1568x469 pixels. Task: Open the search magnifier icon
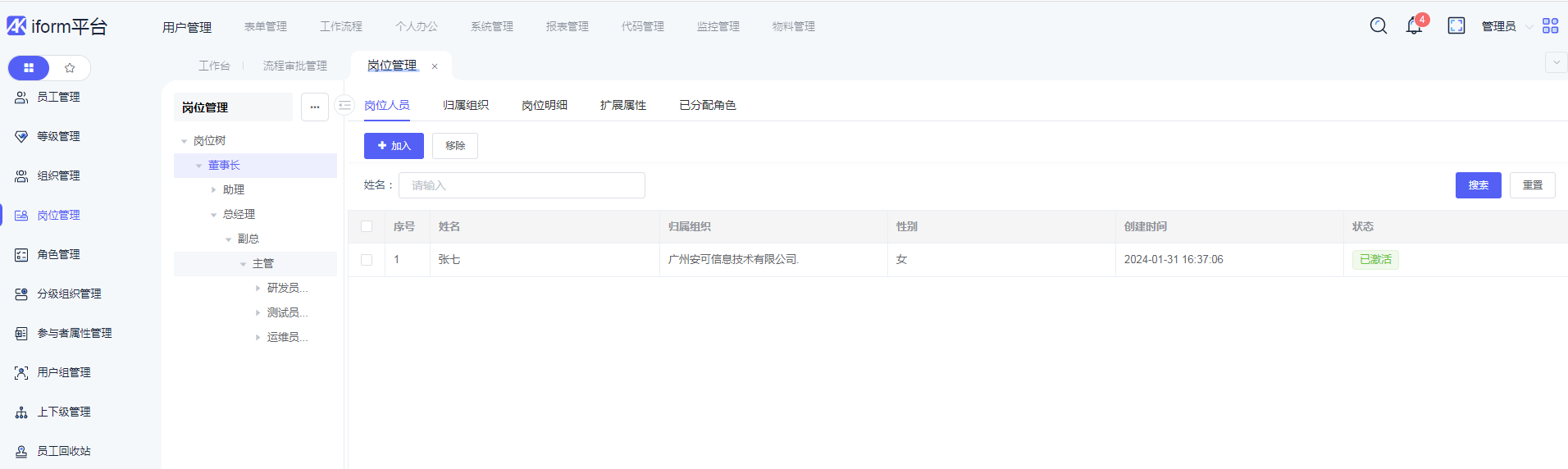pos(1379,26)
